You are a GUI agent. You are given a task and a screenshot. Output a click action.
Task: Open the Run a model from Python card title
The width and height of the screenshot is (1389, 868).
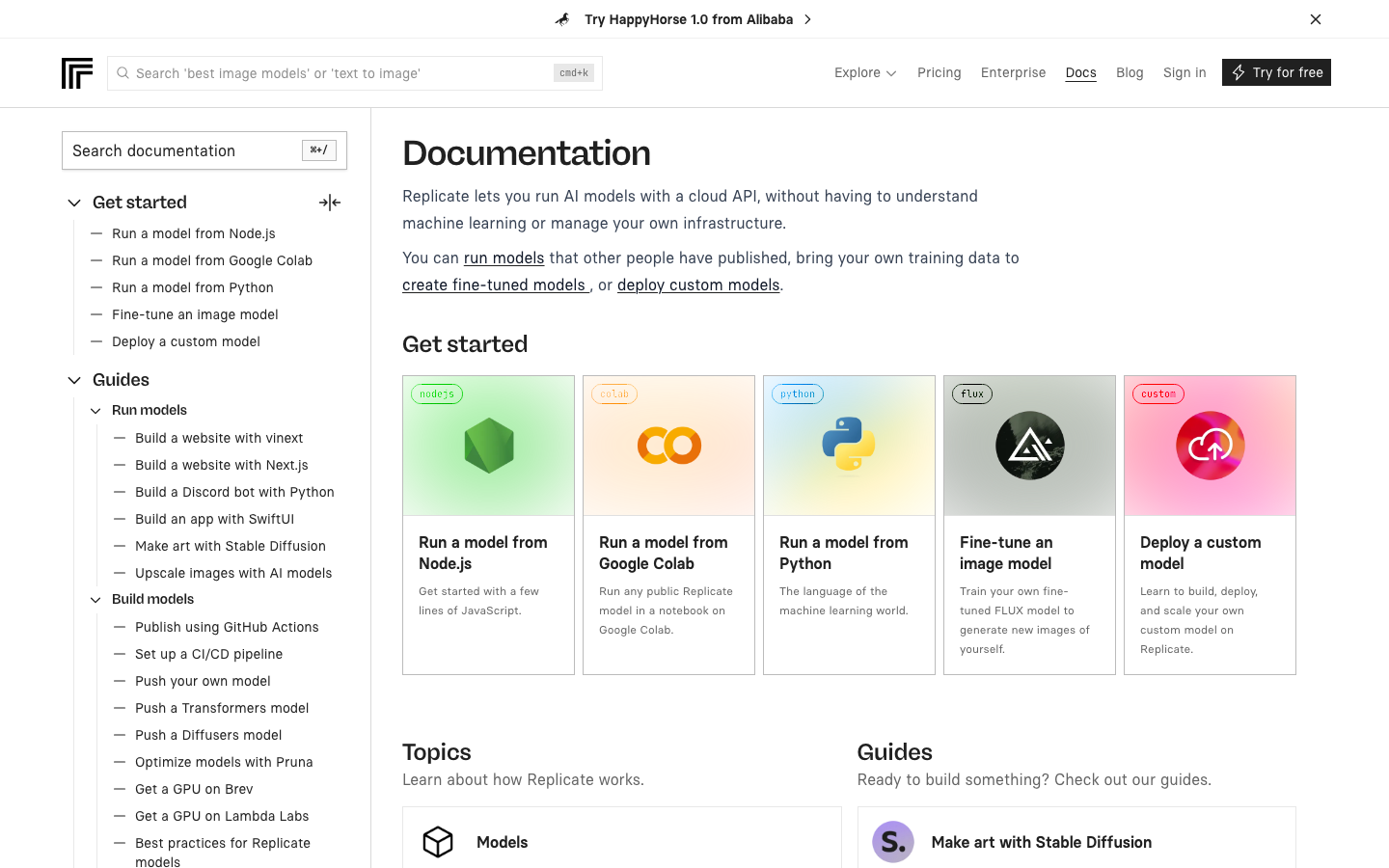coord(844,553)
